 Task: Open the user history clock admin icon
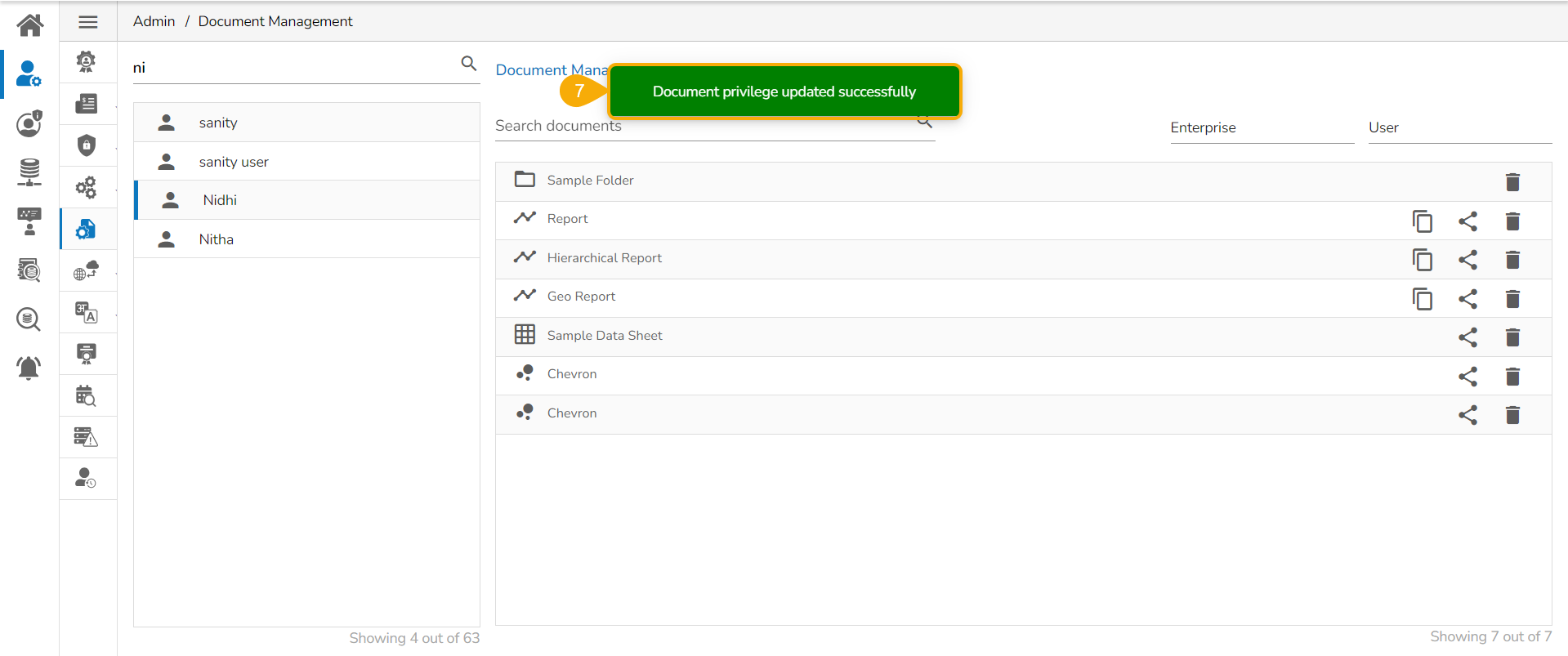(86, 479)
